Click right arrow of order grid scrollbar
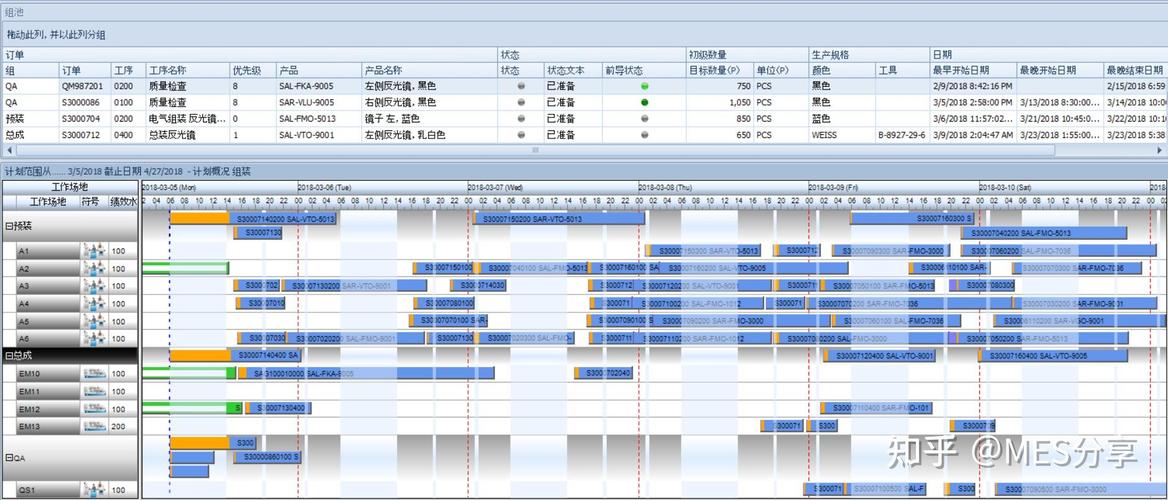 coord(1161,150)
